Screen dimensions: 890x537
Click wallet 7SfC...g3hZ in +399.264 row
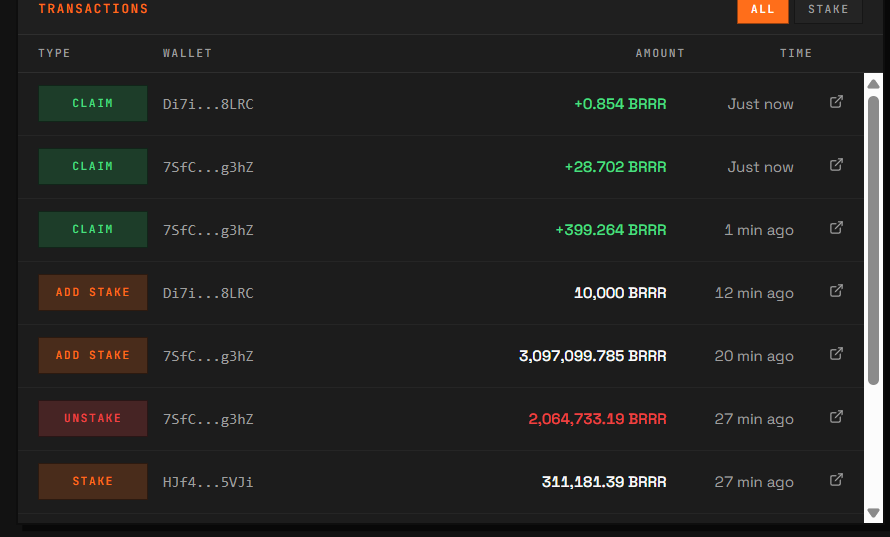[x=208, y=230]
